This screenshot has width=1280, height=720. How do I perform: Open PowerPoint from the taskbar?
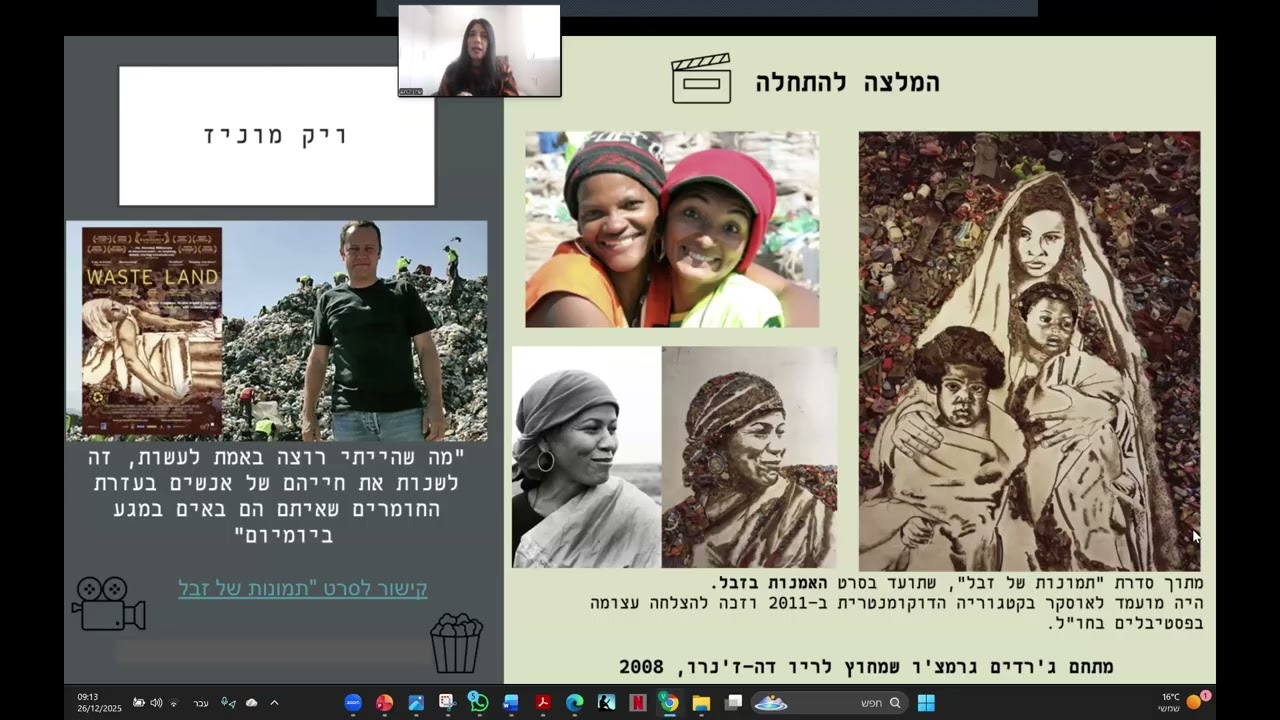(385, 703)
